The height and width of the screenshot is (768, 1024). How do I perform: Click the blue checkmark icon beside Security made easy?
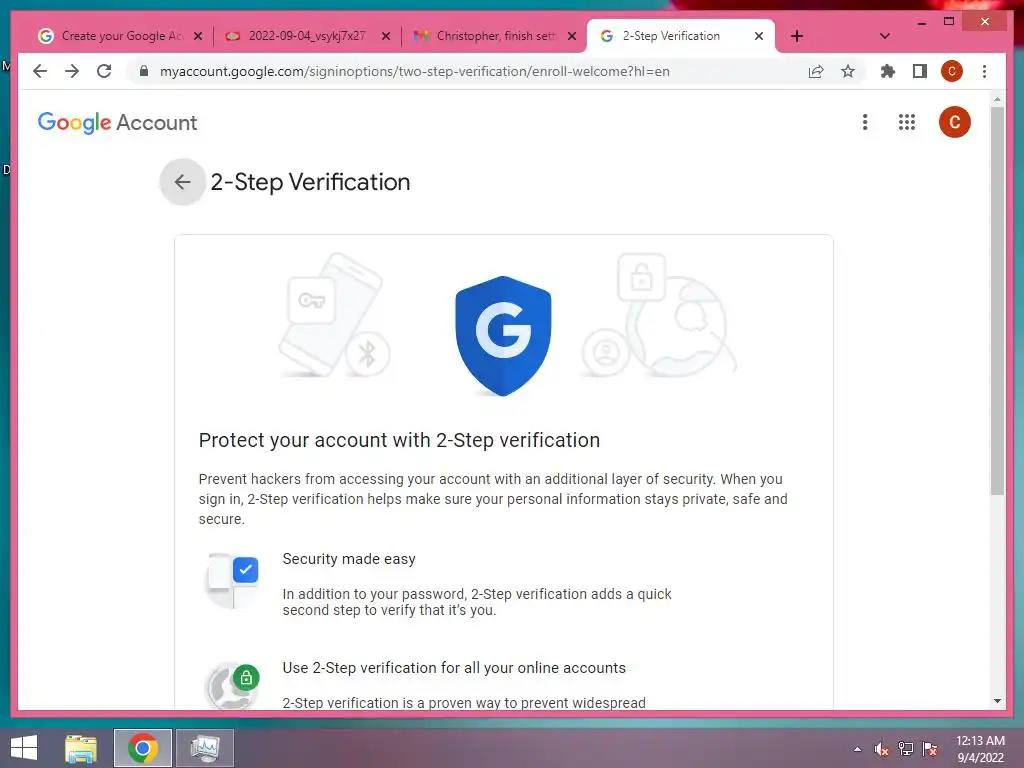tap(245, 569)
